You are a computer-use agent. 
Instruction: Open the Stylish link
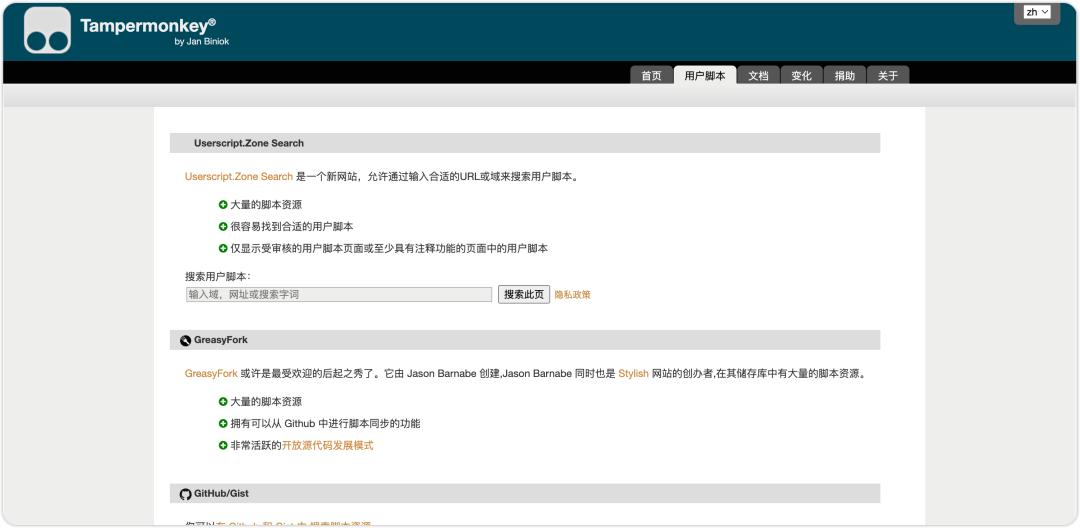pyautogui.click(x=634, y=374)
